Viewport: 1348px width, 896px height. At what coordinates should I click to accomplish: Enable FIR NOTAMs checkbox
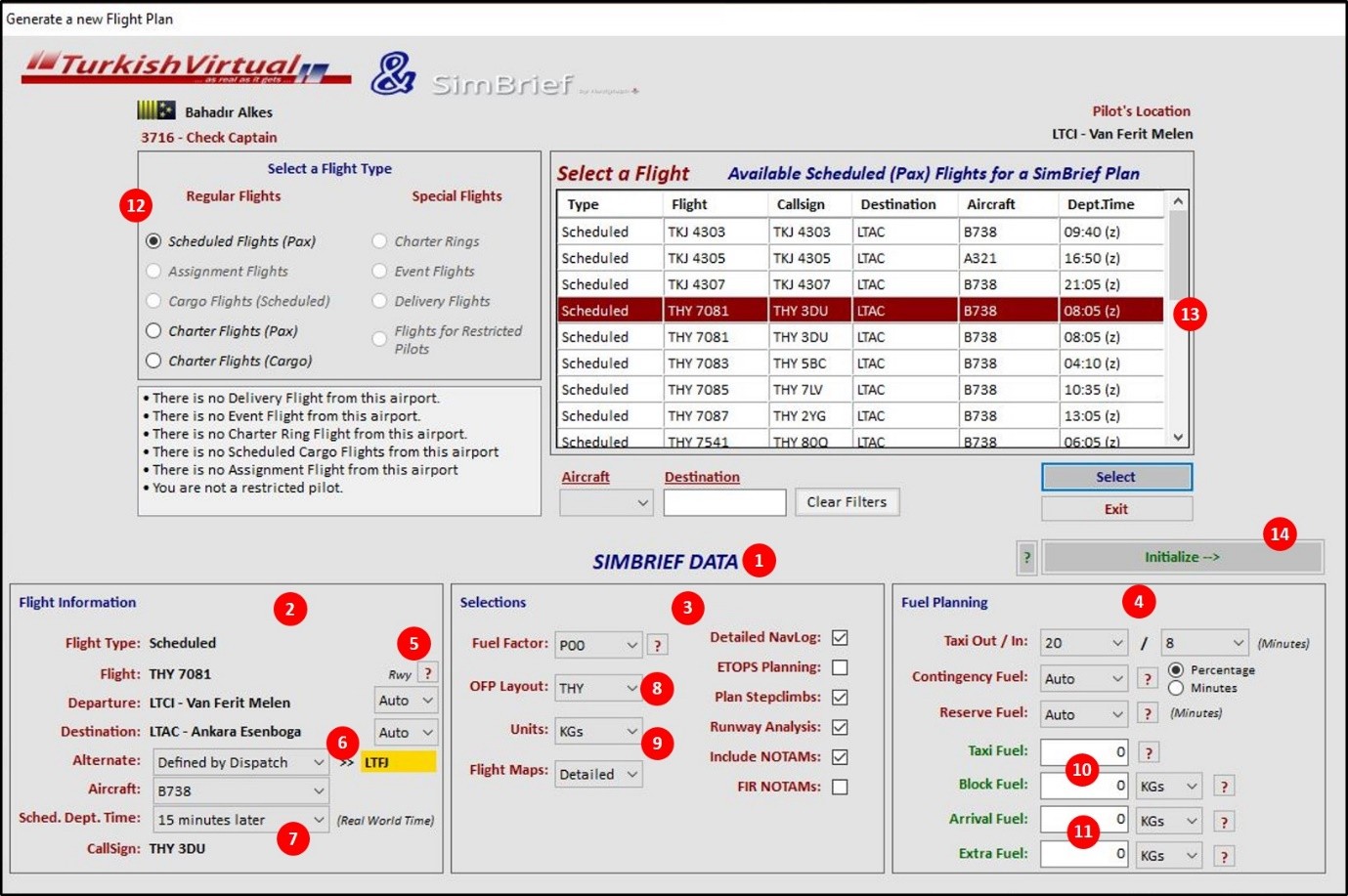pyautogui.click(x=840, y=787)
